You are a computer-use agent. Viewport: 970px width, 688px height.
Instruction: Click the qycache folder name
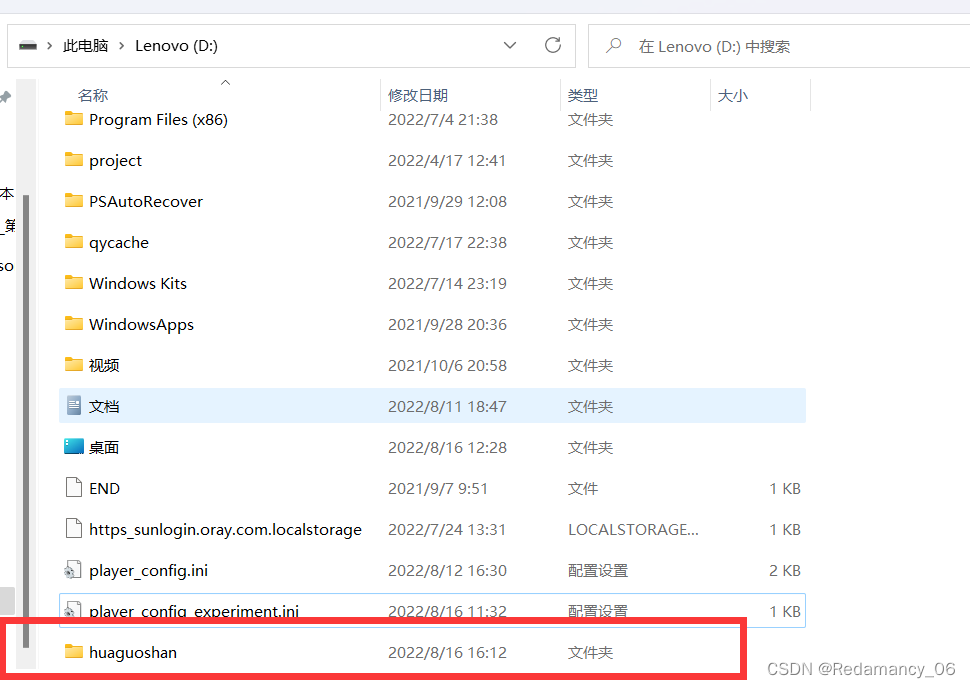click(x=119, y=243)
